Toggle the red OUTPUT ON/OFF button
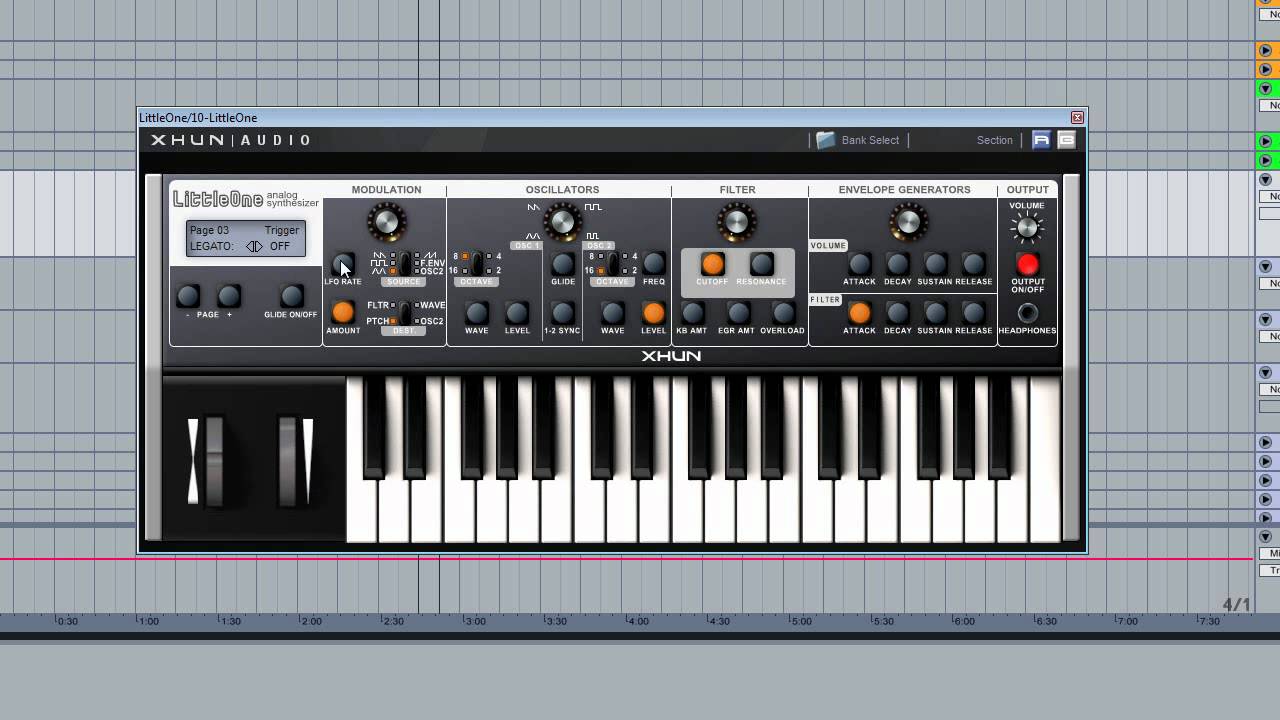1280x720 pixels. pyautogui.click(x=1027, y=264)
